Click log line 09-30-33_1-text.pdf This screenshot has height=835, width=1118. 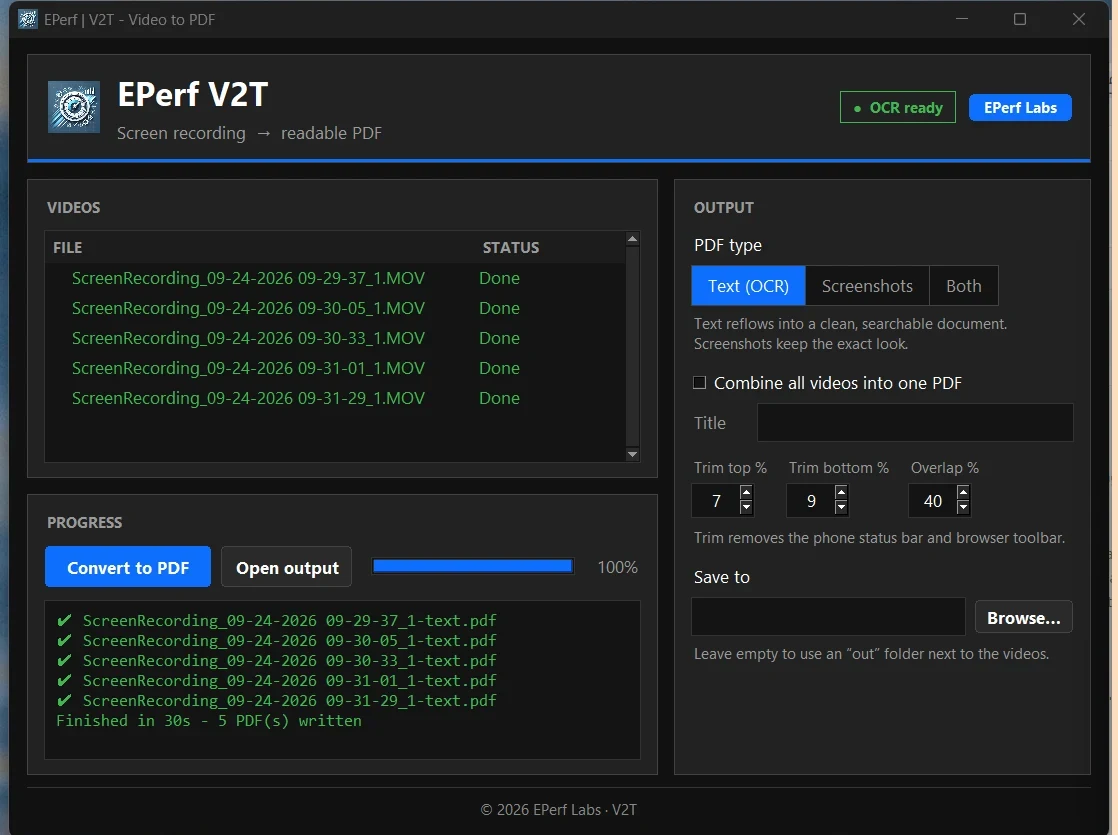pyautogui.click(x=277, y=660)
